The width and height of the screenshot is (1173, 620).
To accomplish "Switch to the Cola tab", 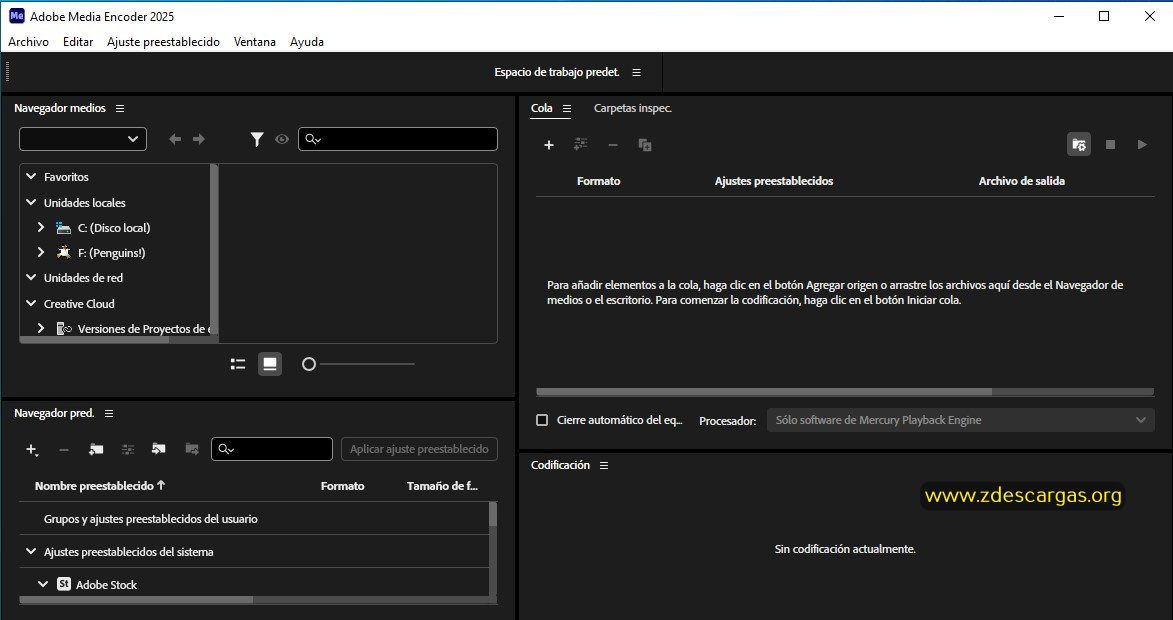I will coord(542,108).
